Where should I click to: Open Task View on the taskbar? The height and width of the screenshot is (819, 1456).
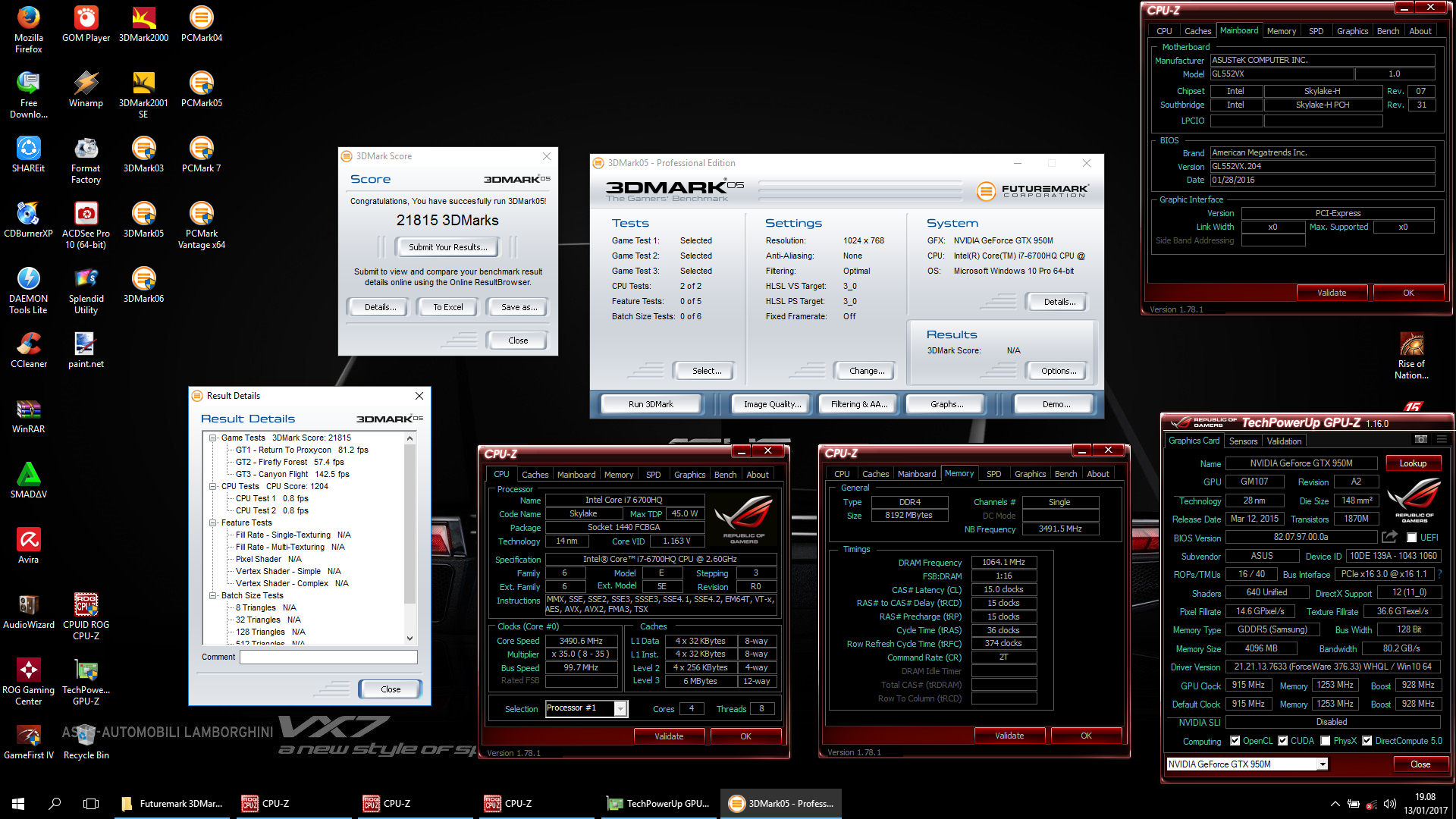(91, 803)
